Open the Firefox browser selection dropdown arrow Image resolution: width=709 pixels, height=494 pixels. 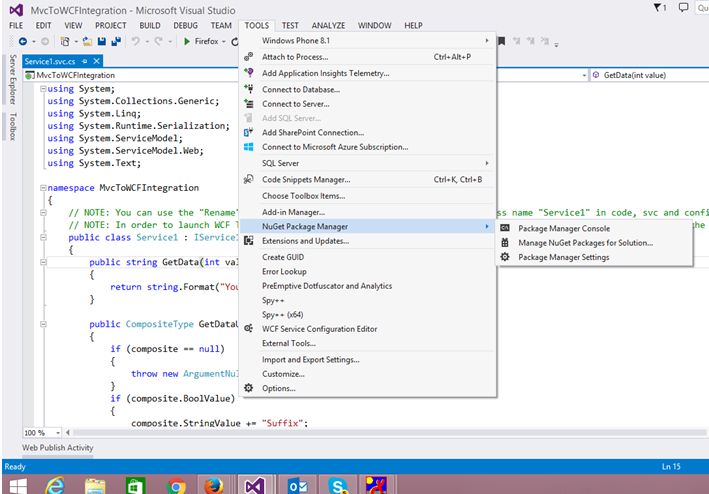[224, 42]
